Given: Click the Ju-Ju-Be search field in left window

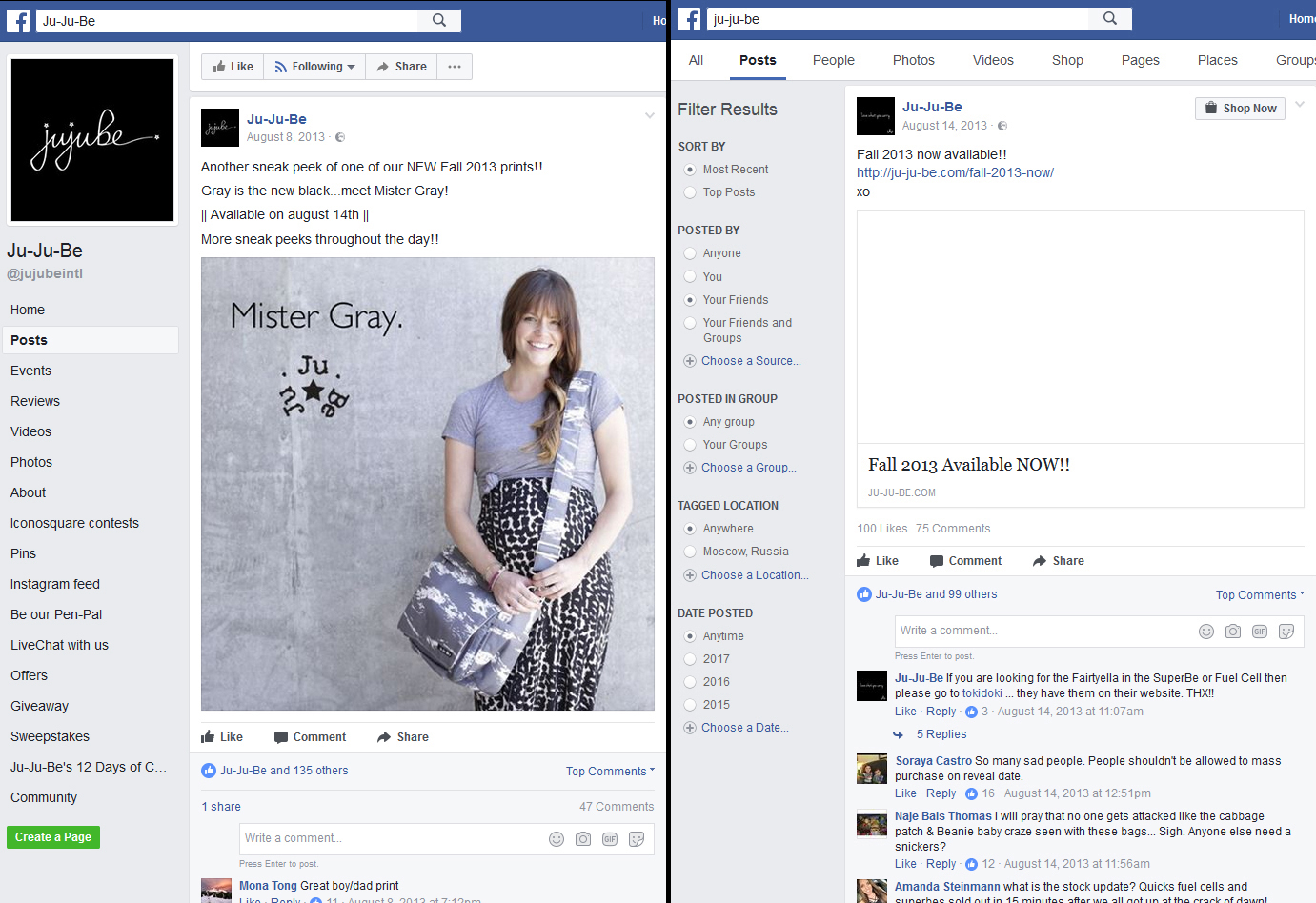Looking at the screenshot, I should pyautogui.click(x=227, y=20).
